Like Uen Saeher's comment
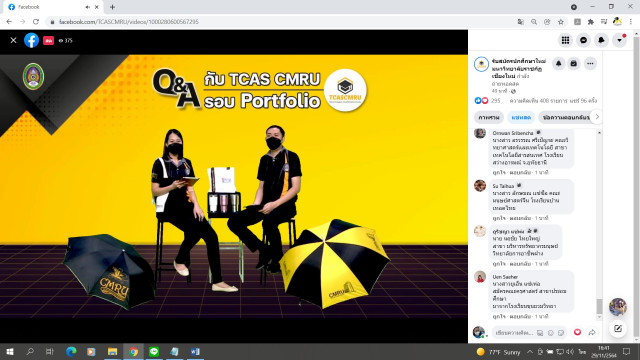640x360 pixels. pyautogui.click(x=499, y=316)
